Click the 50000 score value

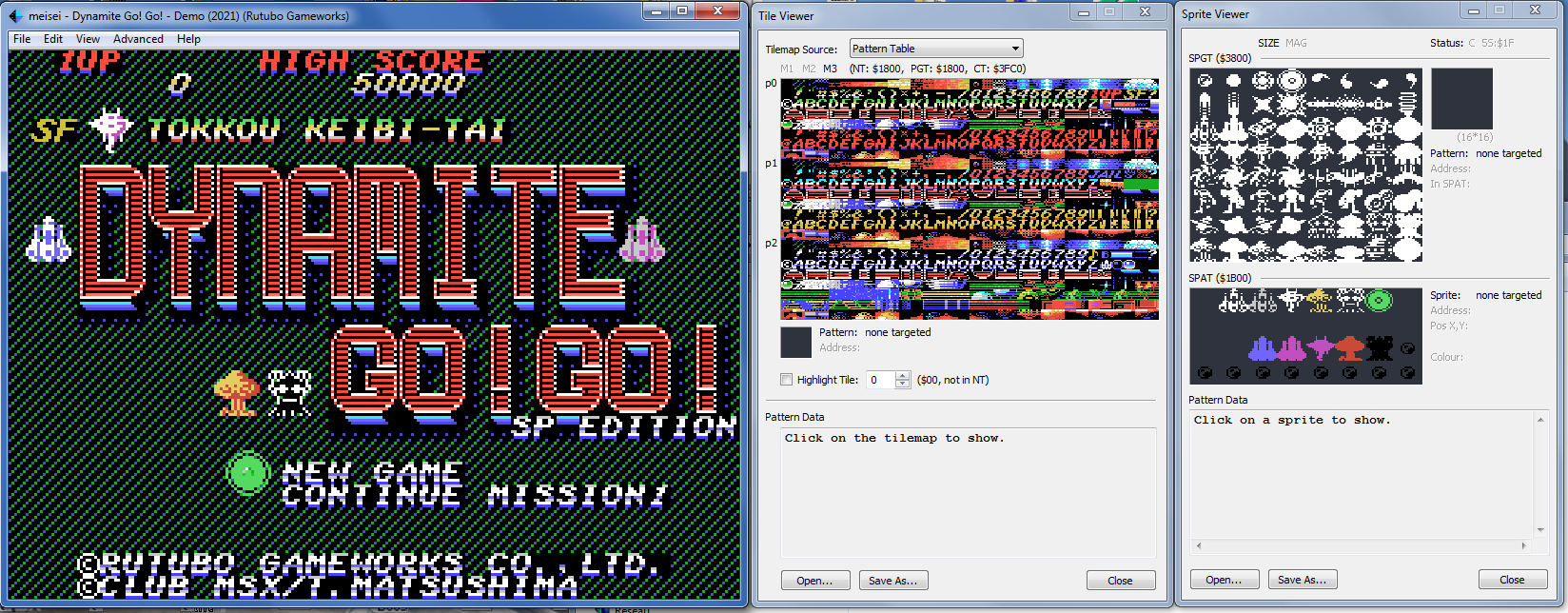tap(408, 84)
